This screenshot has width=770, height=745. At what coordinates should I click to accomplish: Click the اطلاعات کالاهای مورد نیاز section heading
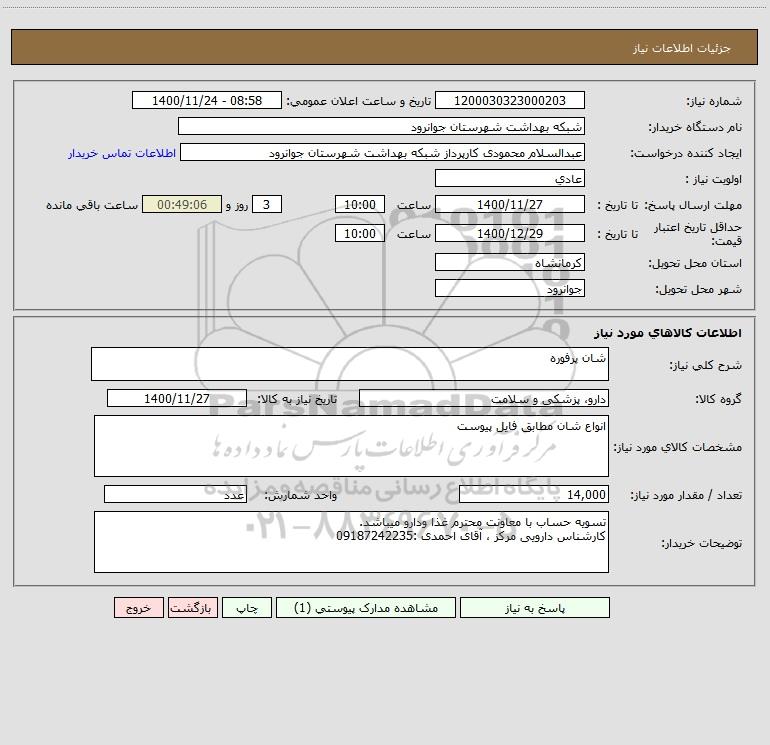coord(668,333)
